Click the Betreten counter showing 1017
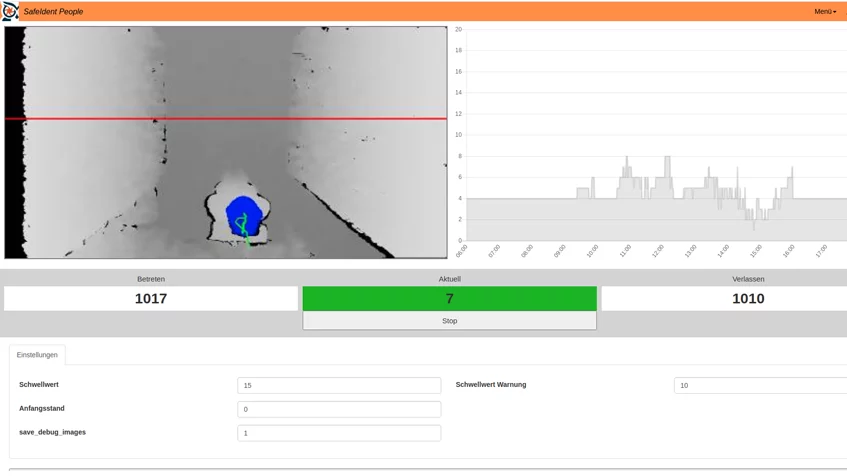The width and height of the screenshot is (847, 476). [x=151, y=298]
